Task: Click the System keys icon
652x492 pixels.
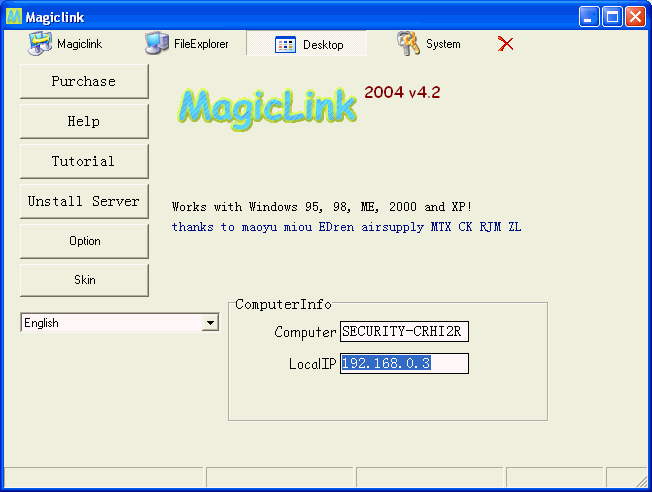Action: 408,43
